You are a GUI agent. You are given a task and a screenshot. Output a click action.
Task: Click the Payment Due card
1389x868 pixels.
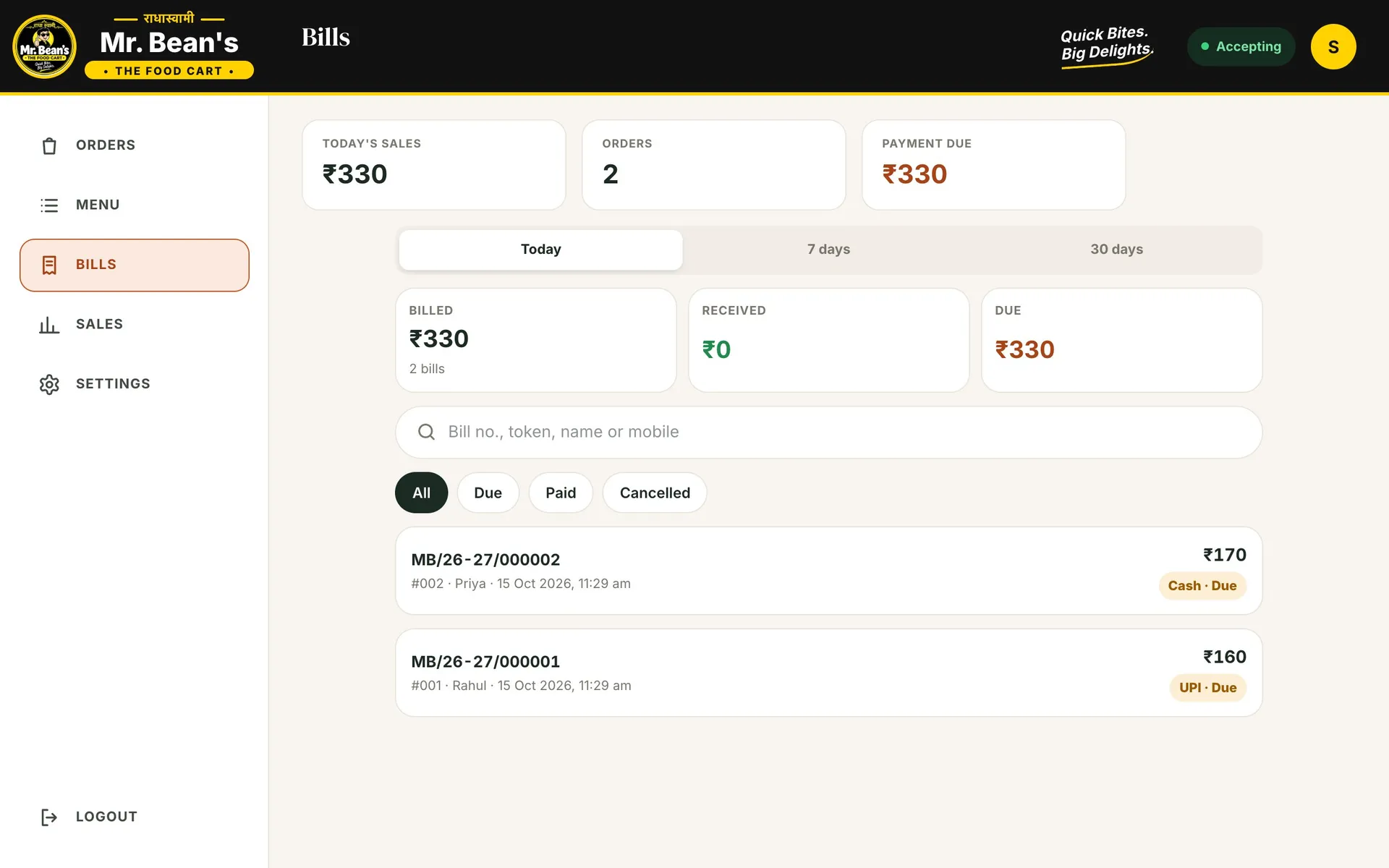click(x=994, y=165)
